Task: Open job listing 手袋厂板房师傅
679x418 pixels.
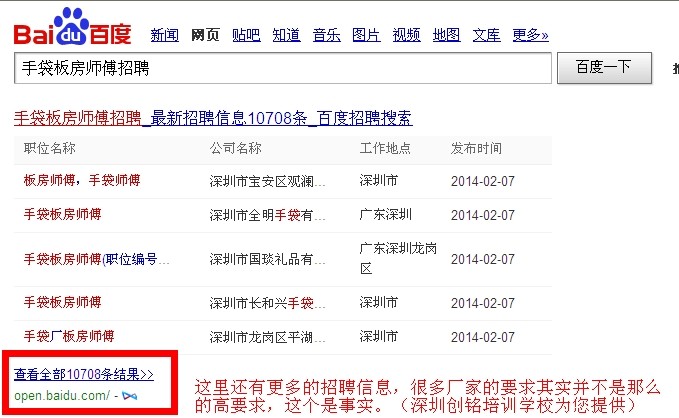Action: pos(69,336)
